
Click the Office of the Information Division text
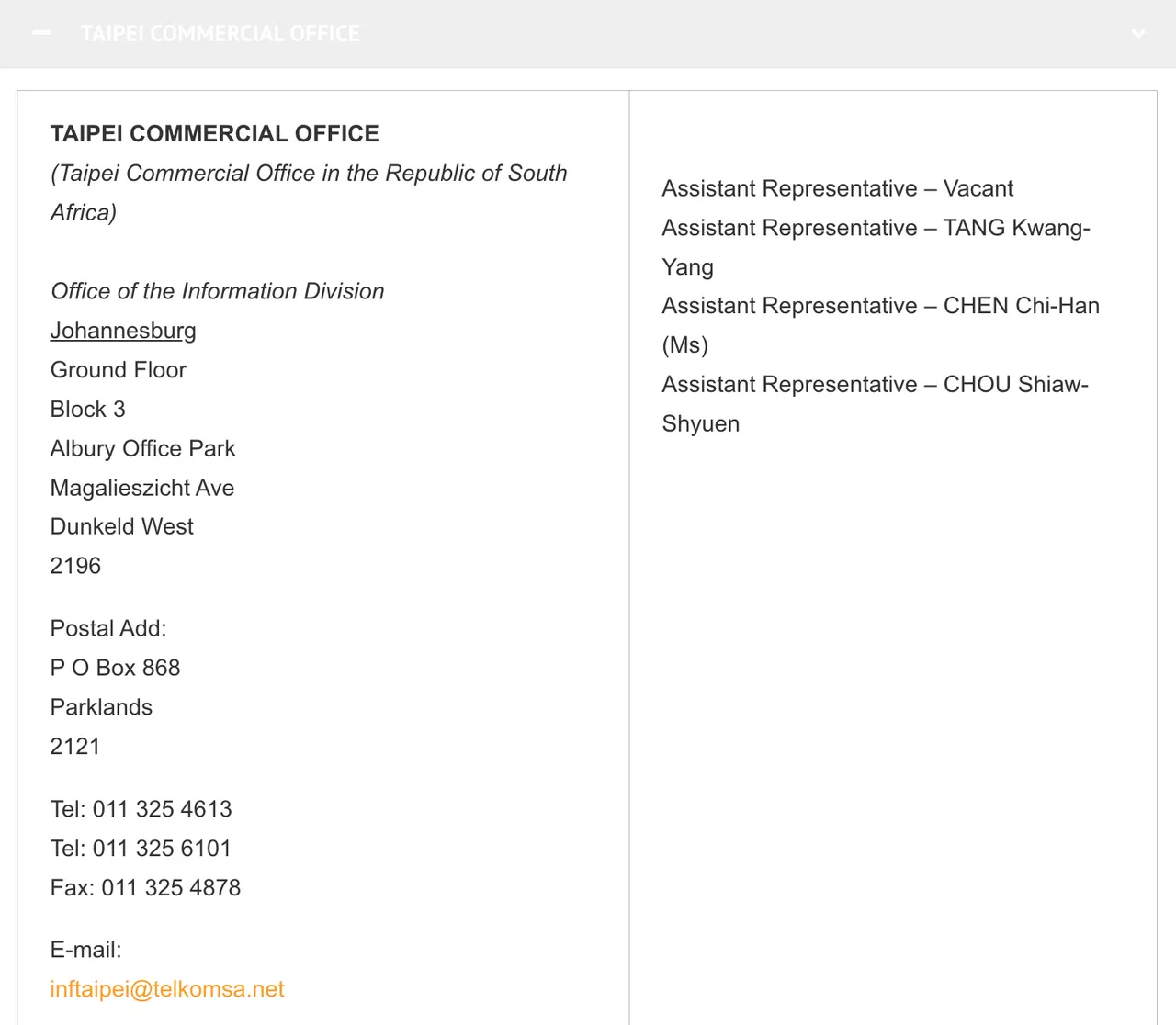[217, 291]
